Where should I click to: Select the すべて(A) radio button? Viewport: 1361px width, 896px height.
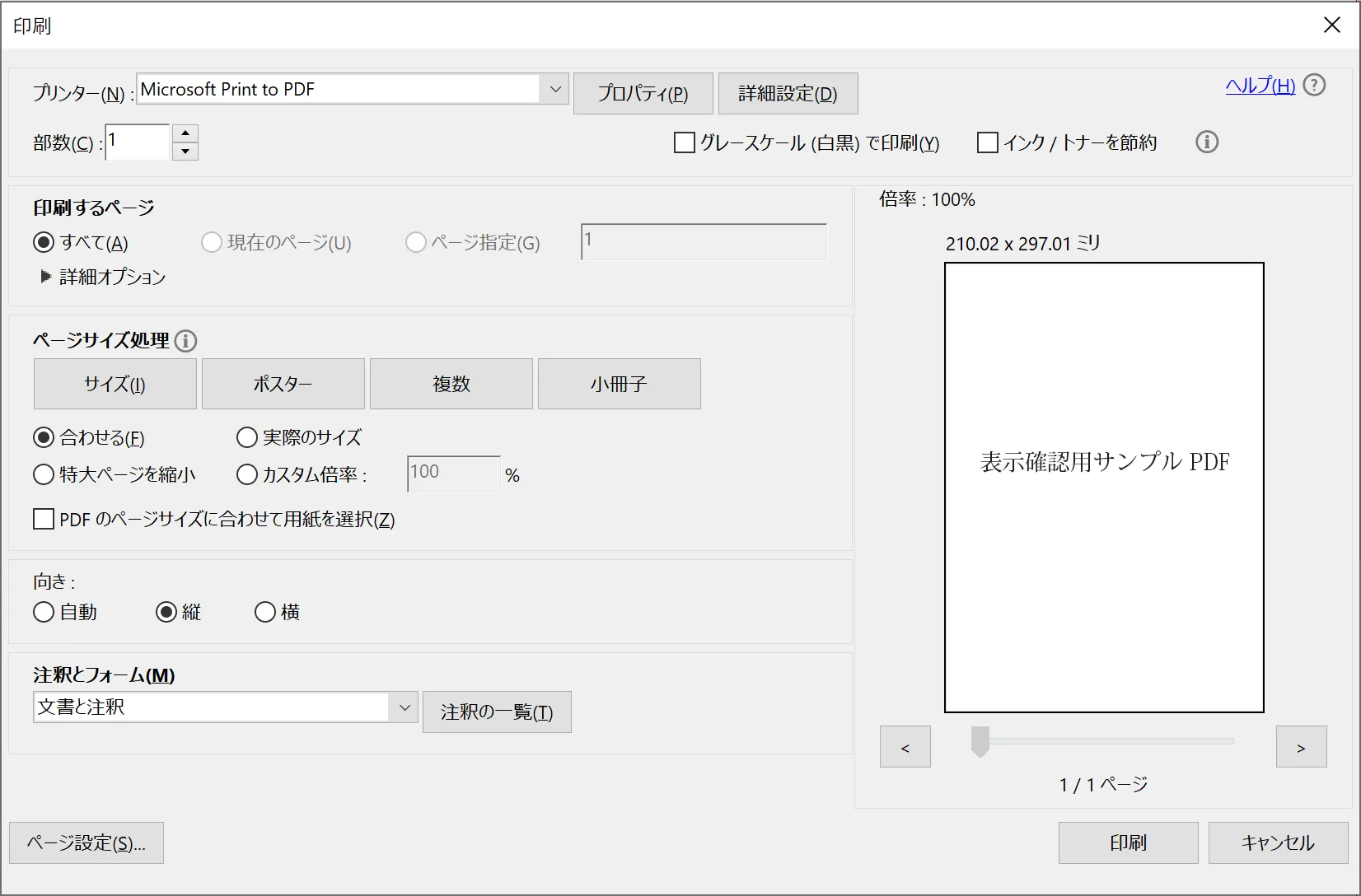coord(44,242)
